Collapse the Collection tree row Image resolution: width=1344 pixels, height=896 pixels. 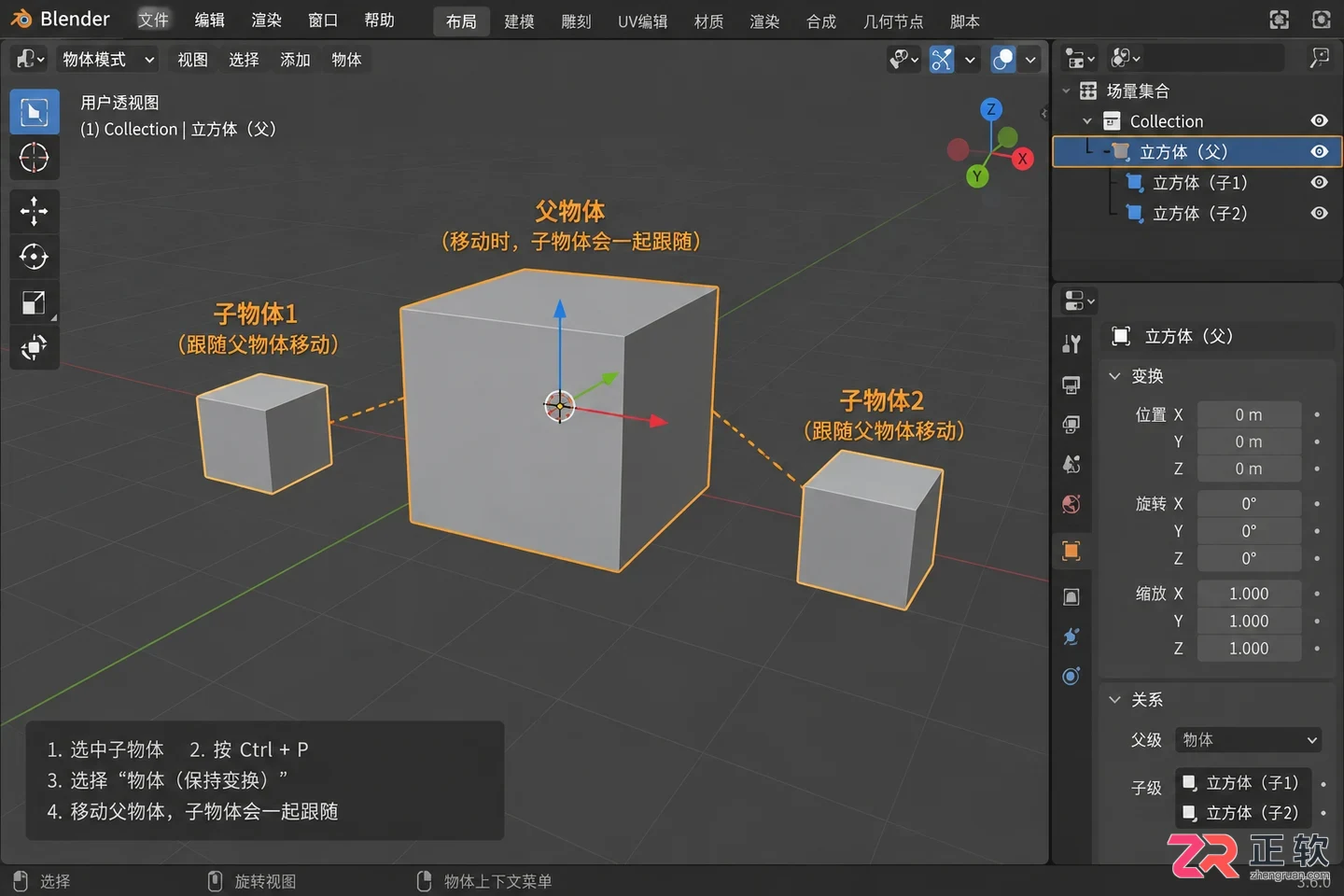pos(1087,121)
